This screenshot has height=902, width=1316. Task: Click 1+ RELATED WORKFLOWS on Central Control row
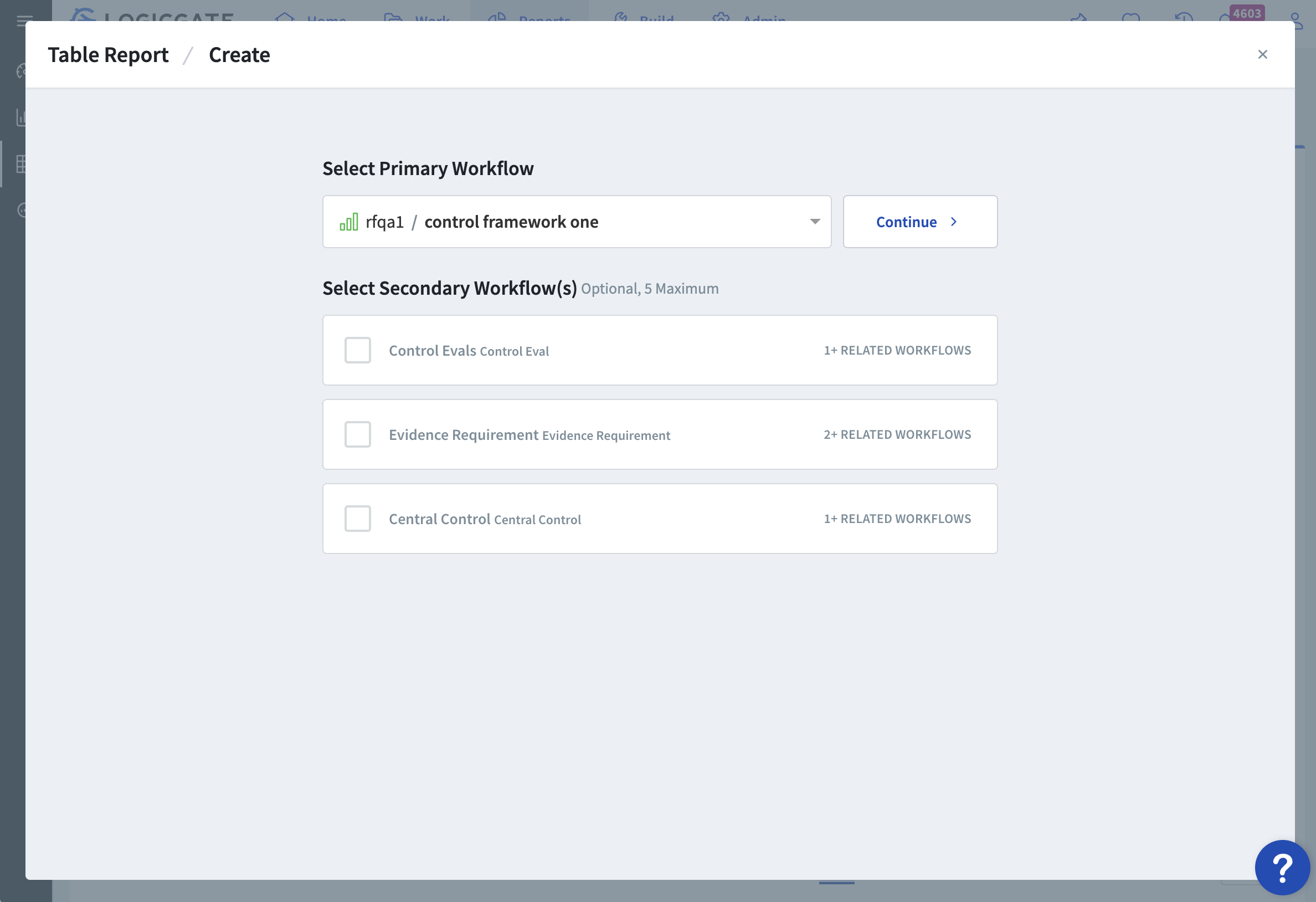point(897,519)
